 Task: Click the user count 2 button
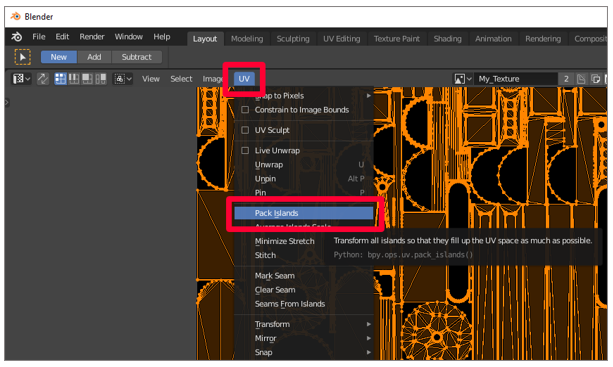pos(566,79)
